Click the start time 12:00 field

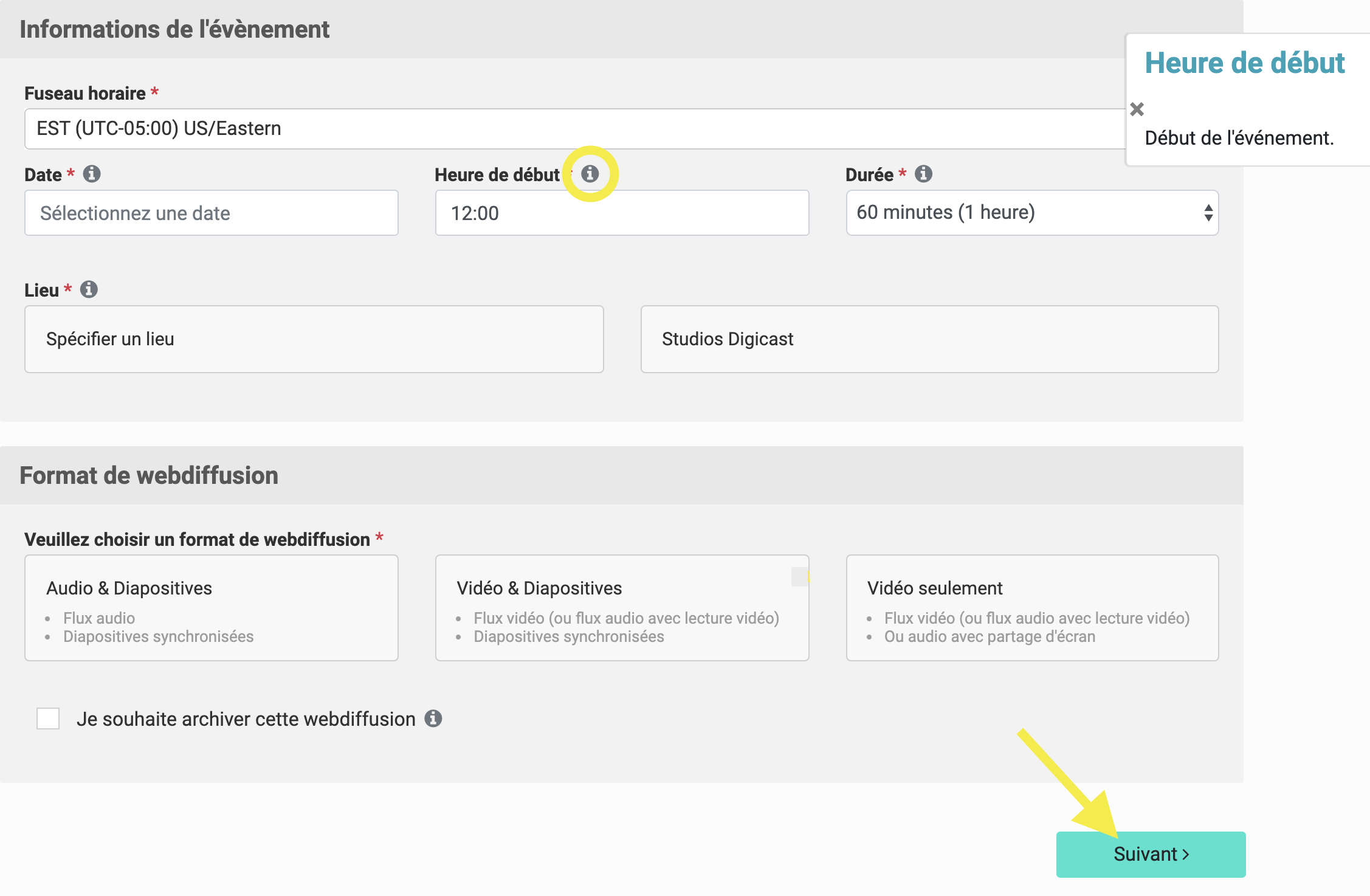[x=622, y=213]
